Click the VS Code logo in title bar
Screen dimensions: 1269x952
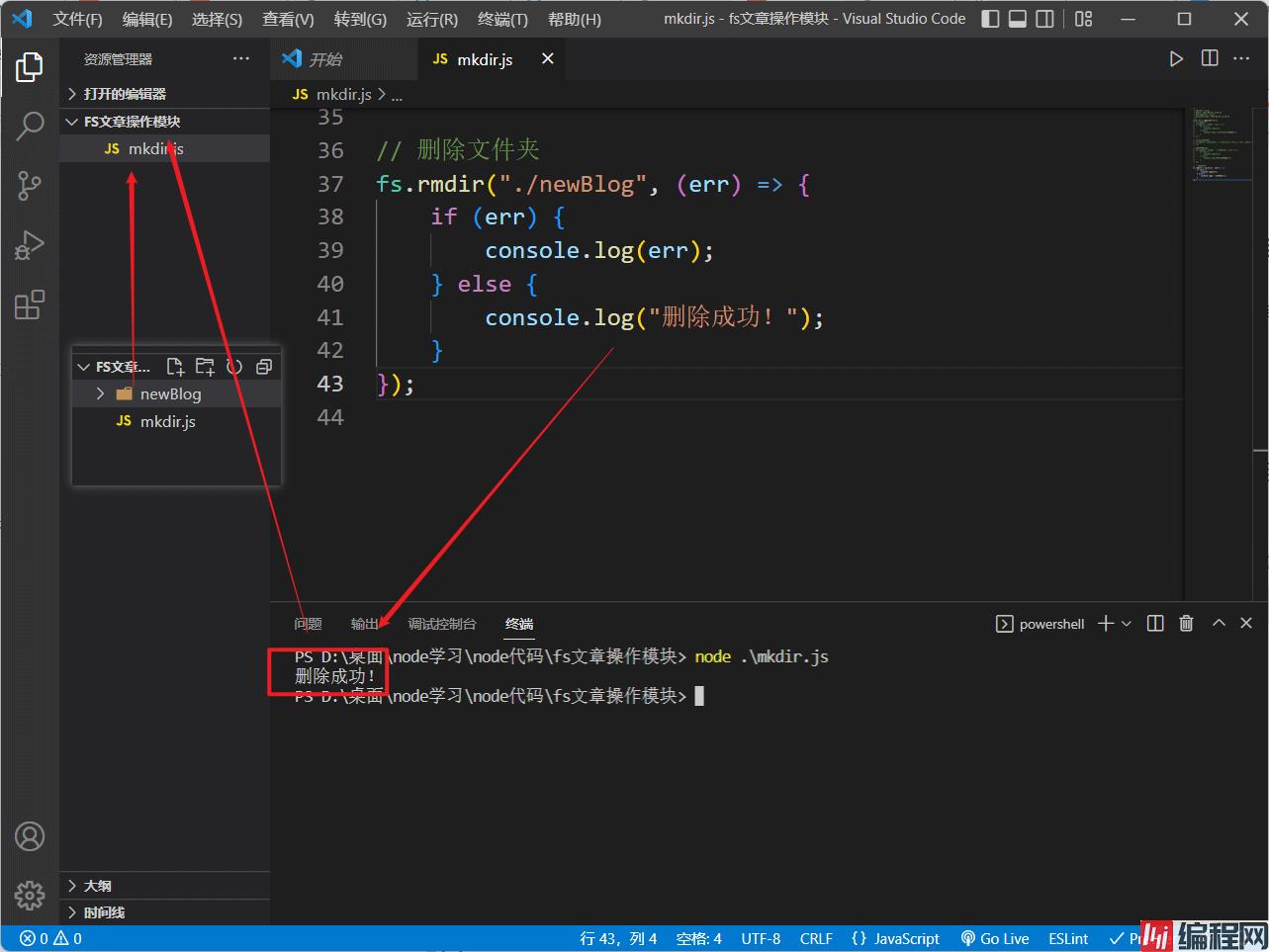coord(22,19)
